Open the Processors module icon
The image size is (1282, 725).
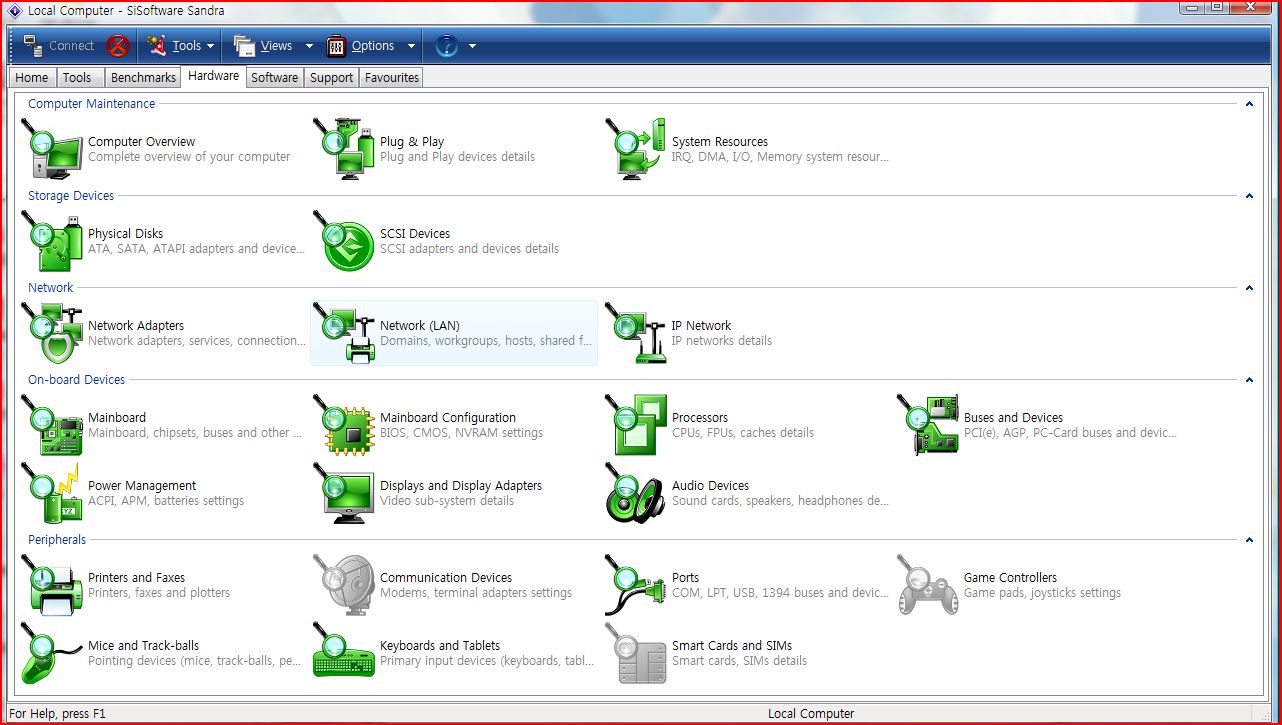click(x=636, y=425)
